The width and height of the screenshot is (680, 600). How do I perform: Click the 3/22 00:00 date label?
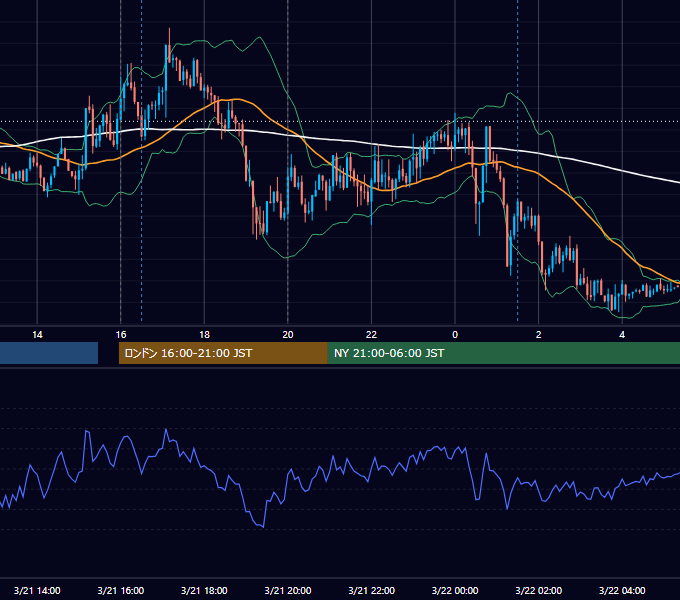click(x=455, y=590)
